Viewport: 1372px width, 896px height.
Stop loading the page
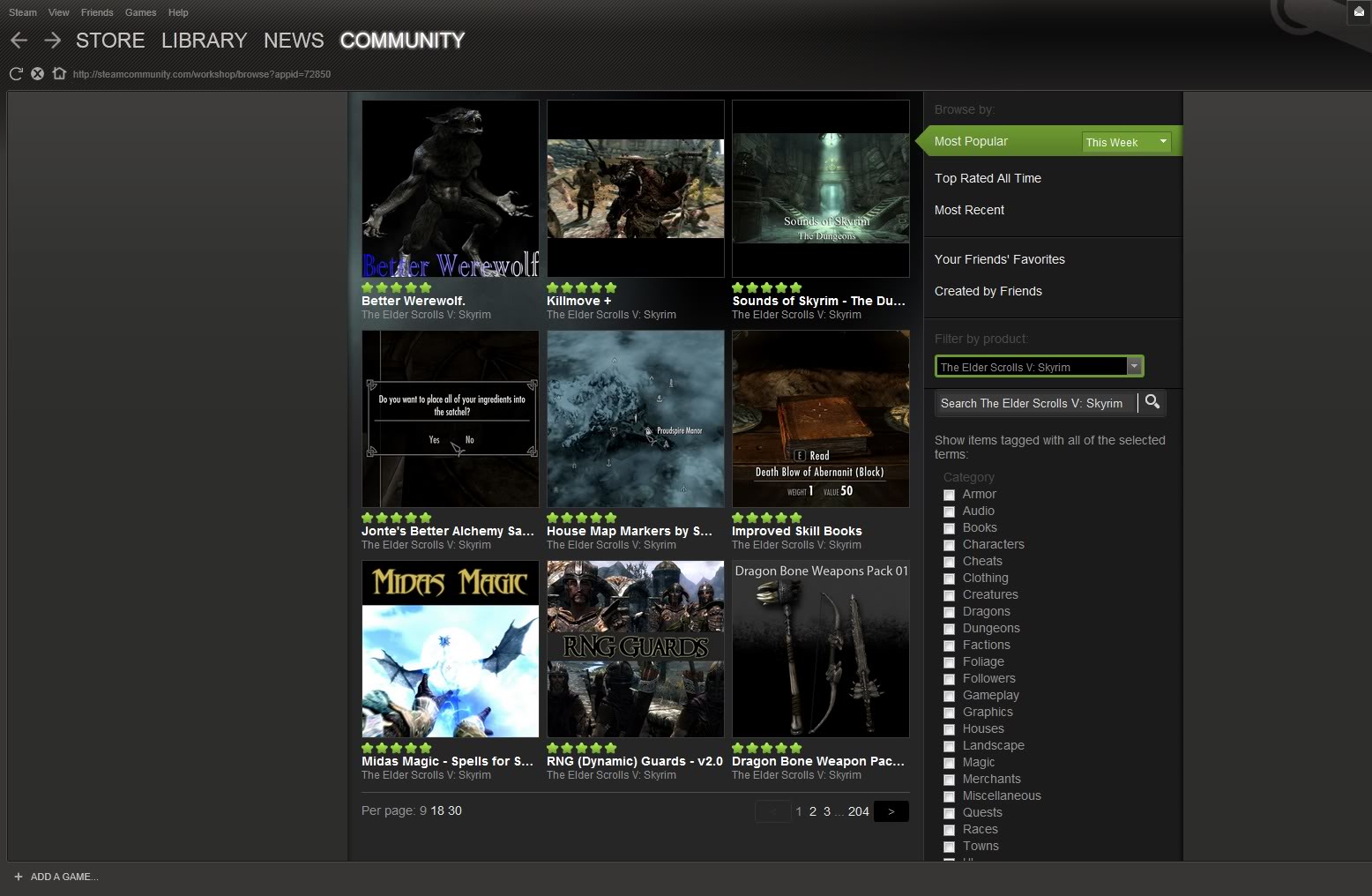click(x=37, y=73)
